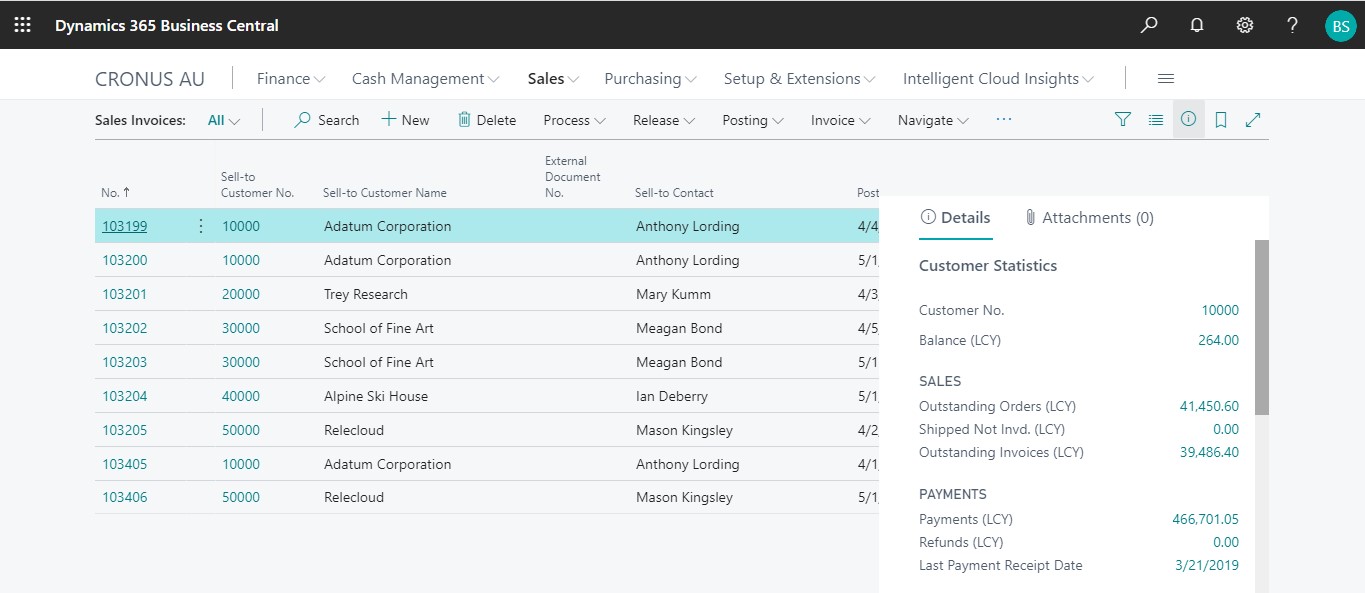Expand page with the full-screen arrows icon

tap(1253, 120)
